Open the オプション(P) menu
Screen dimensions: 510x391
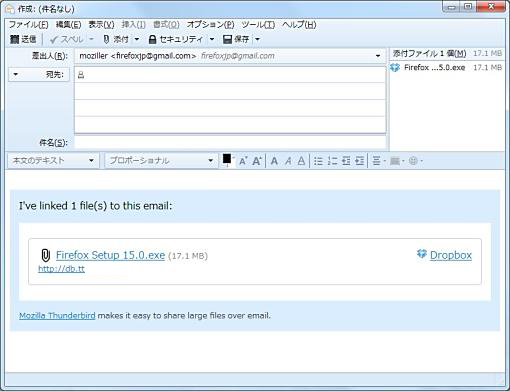point(211,24)
